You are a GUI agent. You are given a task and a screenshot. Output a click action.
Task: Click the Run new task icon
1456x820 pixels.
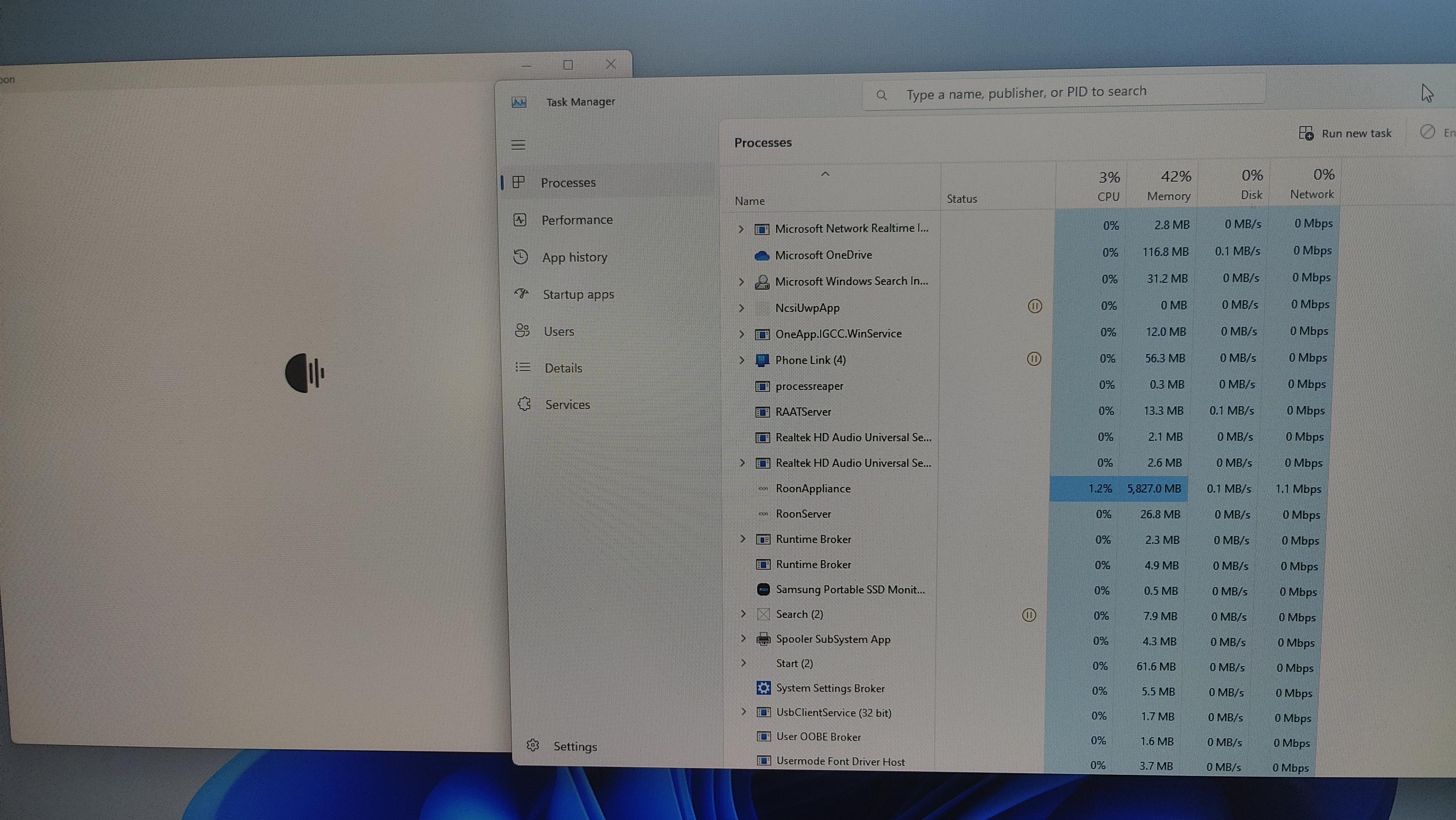point(1306,133)
